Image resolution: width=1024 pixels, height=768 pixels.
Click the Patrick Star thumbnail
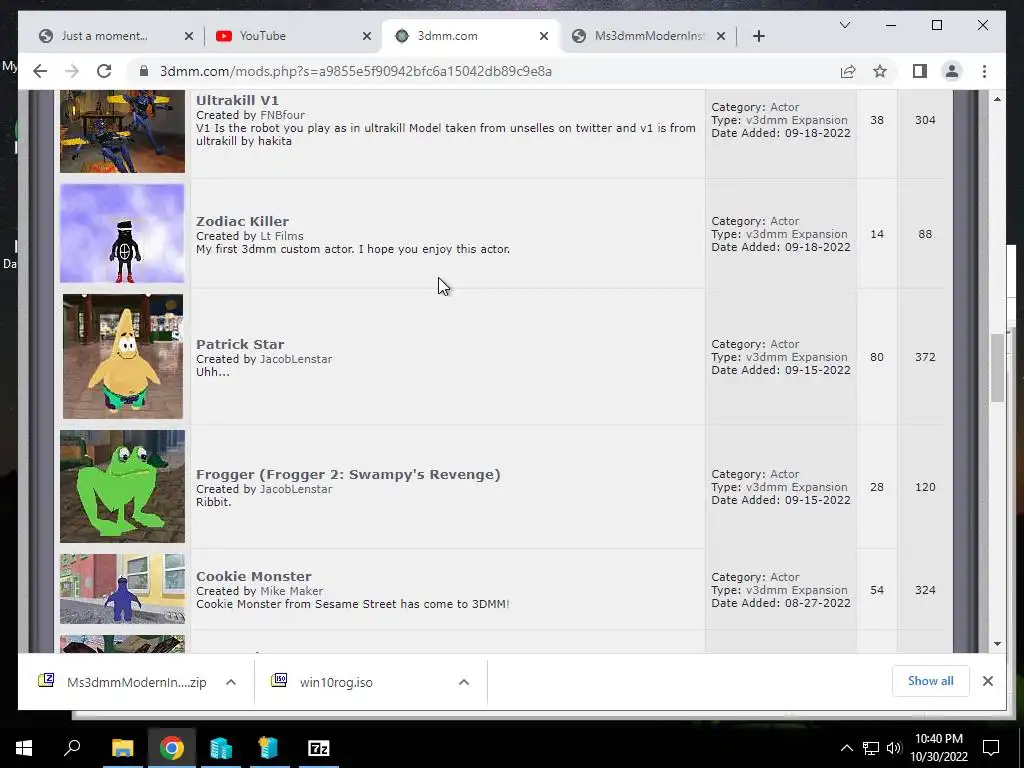123,356
